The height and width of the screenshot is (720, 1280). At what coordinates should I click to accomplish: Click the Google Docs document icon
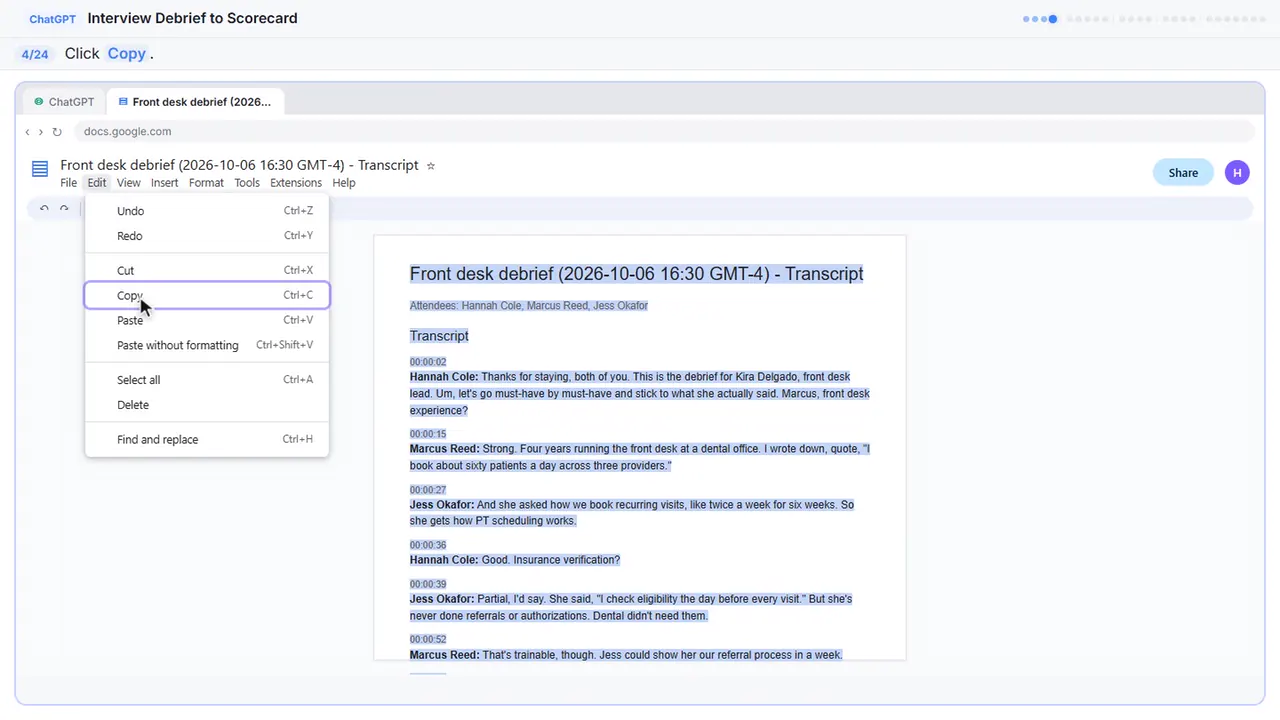[40, 169]
